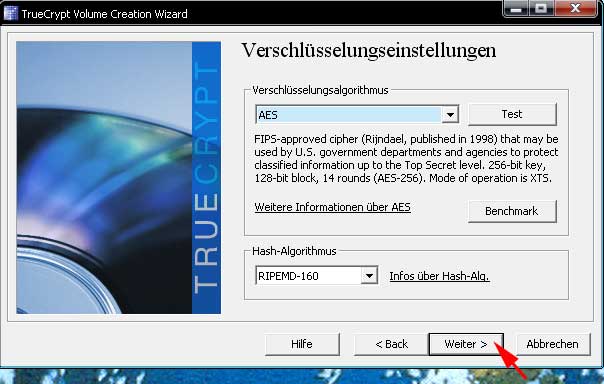Click the FIPS-approved cipher description text

(x=406, y=158)
